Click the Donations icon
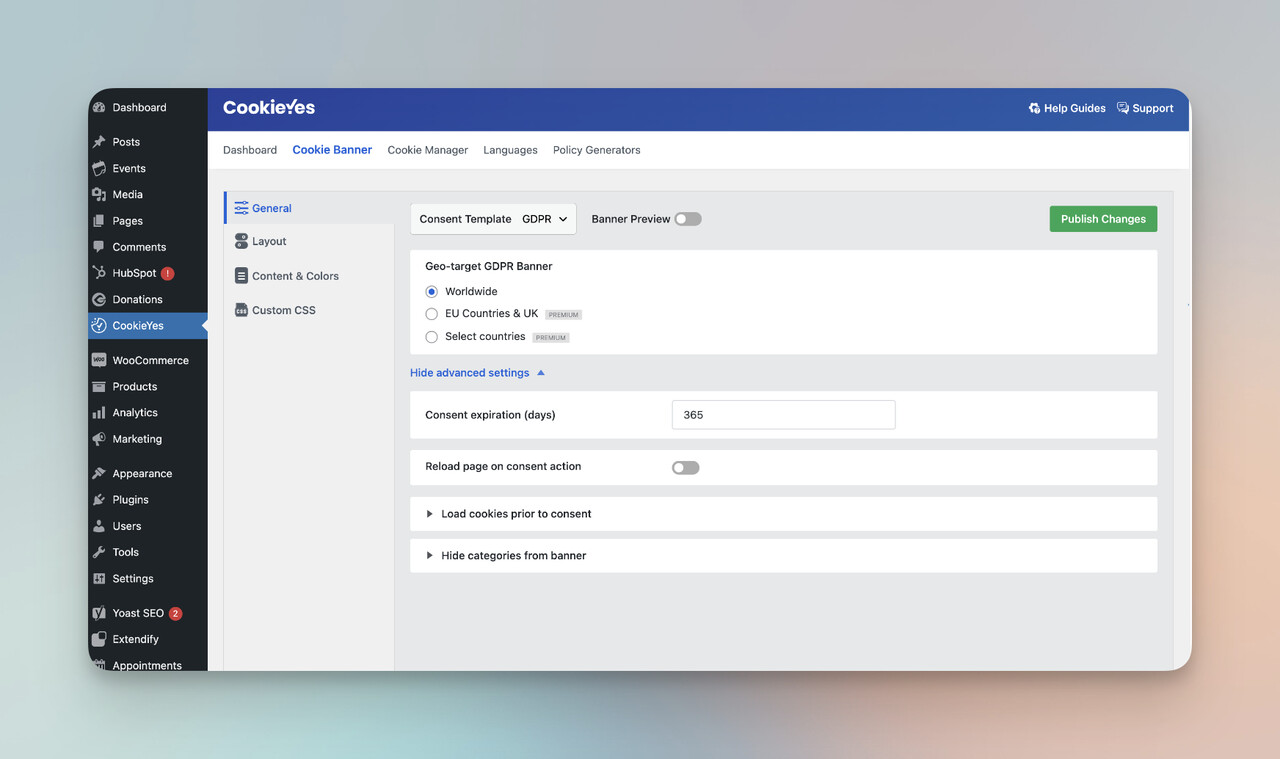Screen dimensions: 1280x759 click(x=99, y=299)
